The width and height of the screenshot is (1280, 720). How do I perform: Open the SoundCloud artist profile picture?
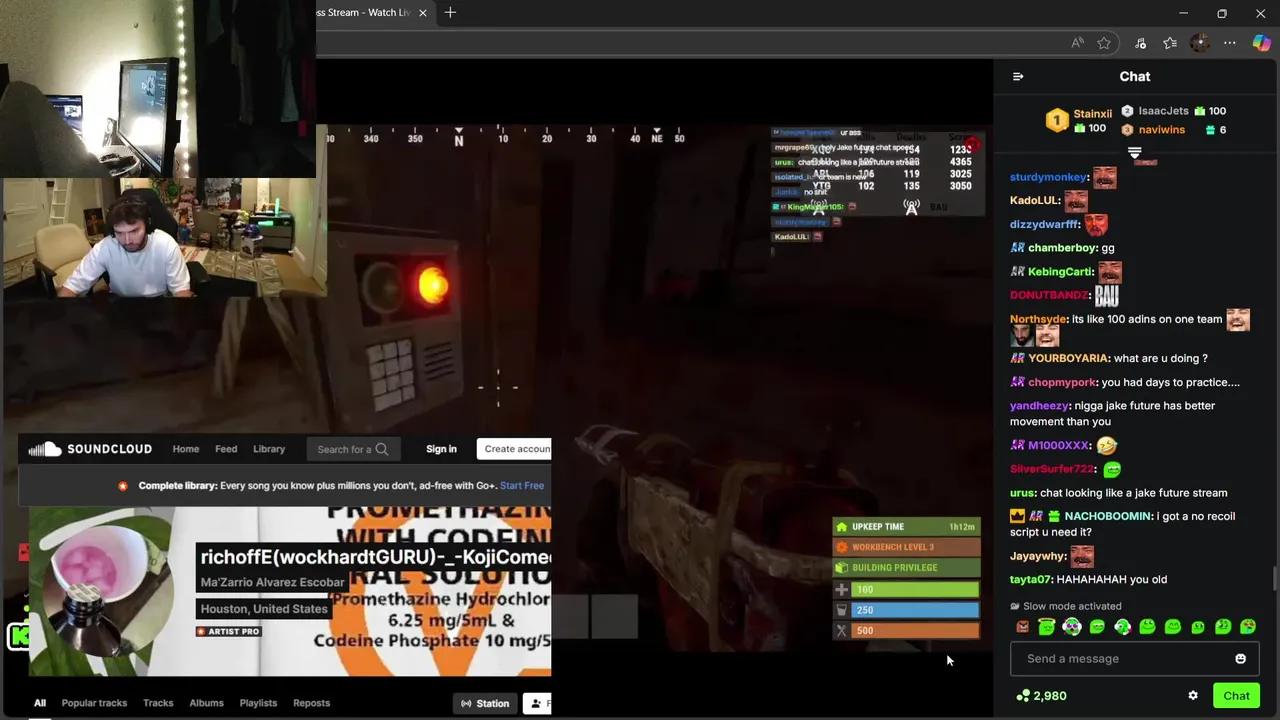pyautogui.click(x=100, y=590)
